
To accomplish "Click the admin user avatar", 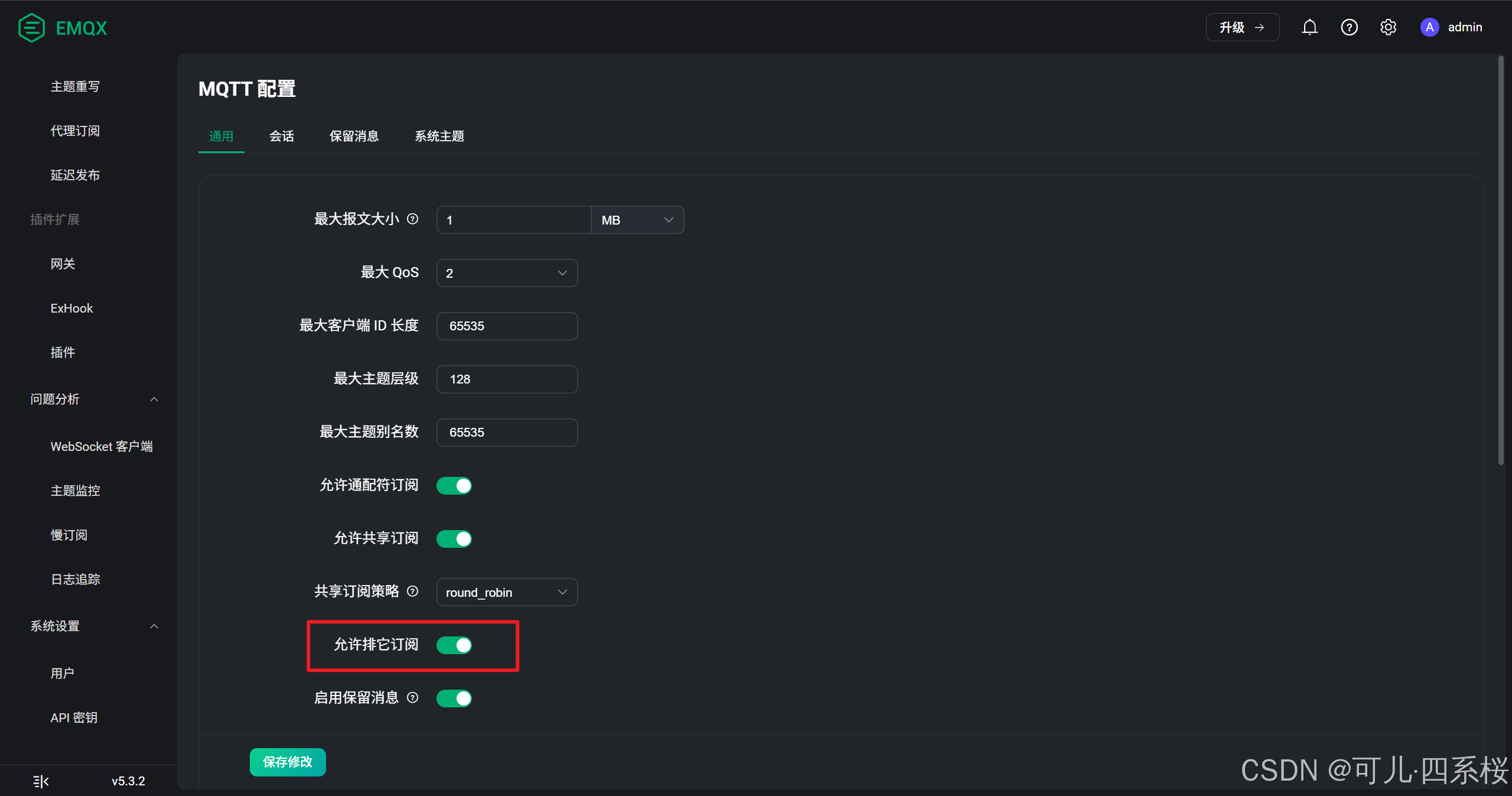I will click(1429, 27).
